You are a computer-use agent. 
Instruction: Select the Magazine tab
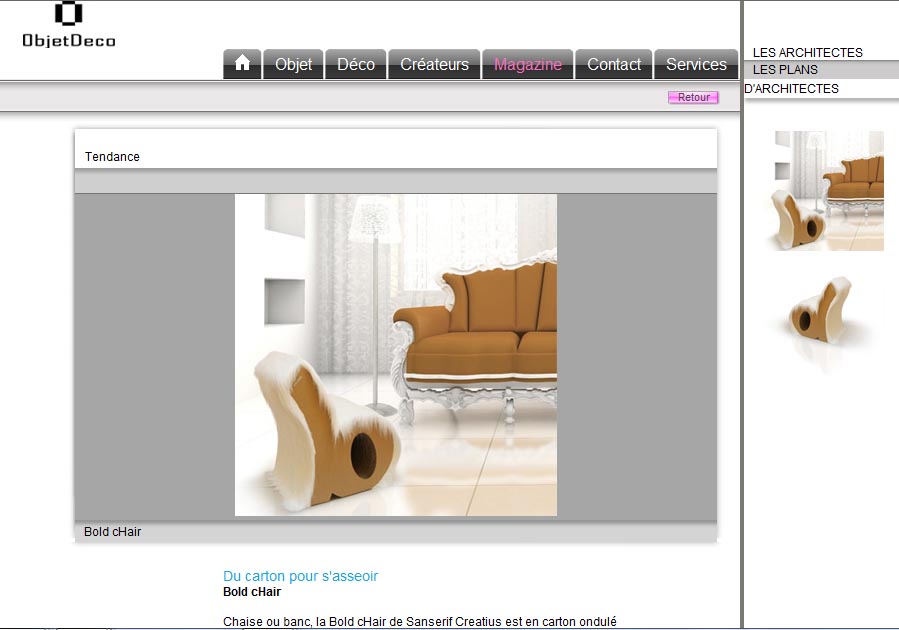point(528,64)
